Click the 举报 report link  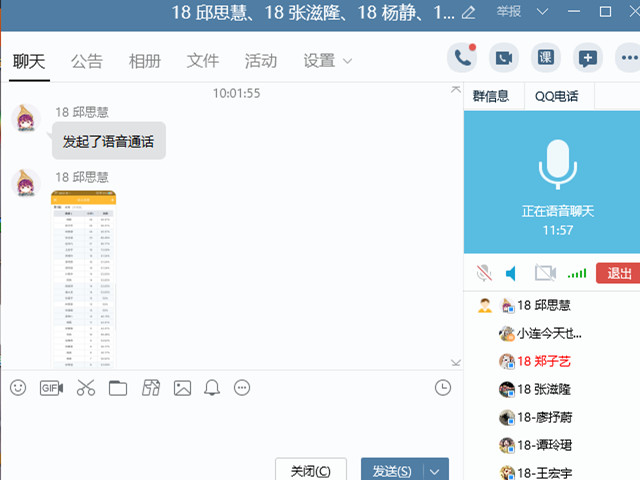point(509,11)
